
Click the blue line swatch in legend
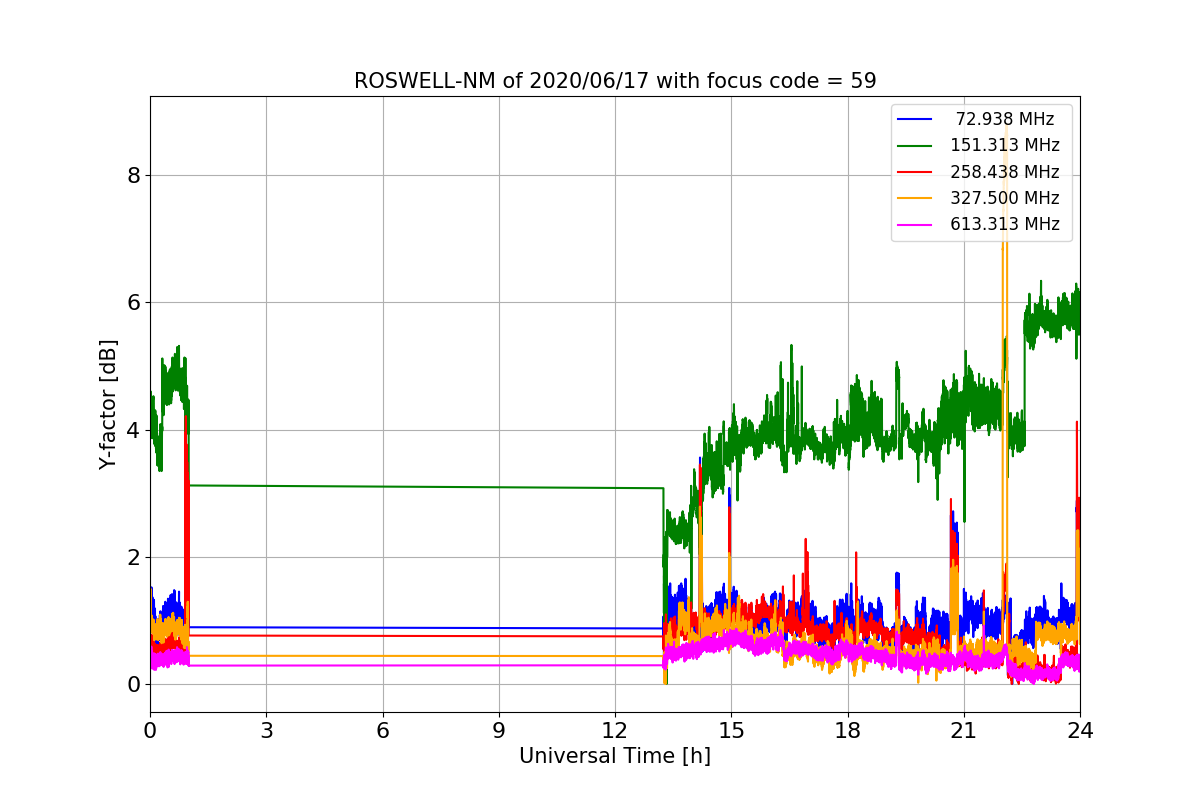tap(915, 120)
